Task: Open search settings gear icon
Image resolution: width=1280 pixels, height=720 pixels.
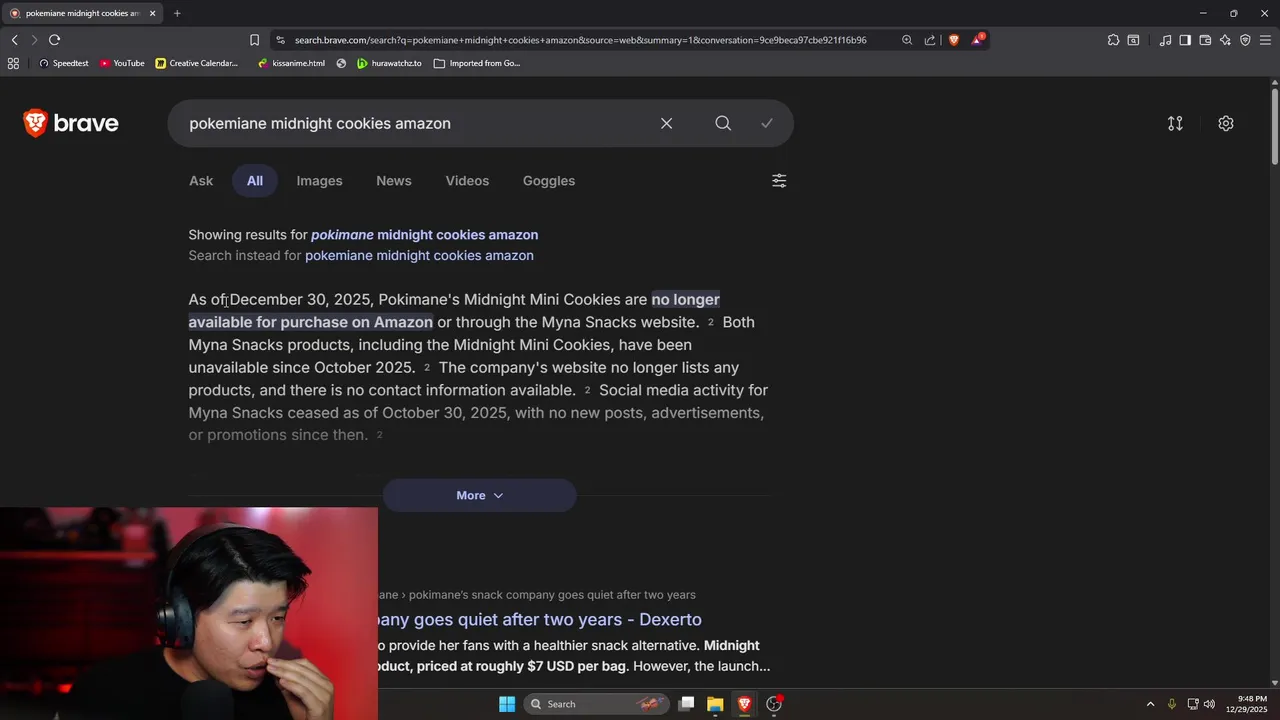Action: (1226, 123)
